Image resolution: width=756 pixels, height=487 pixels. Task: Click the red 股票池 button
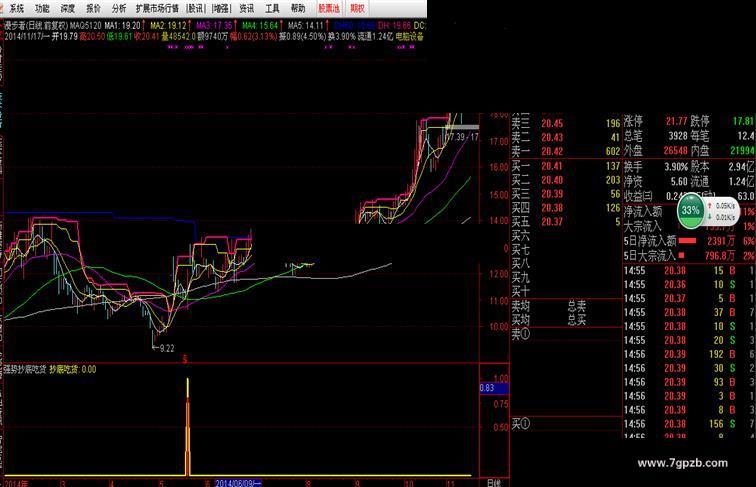coord(329,8)
